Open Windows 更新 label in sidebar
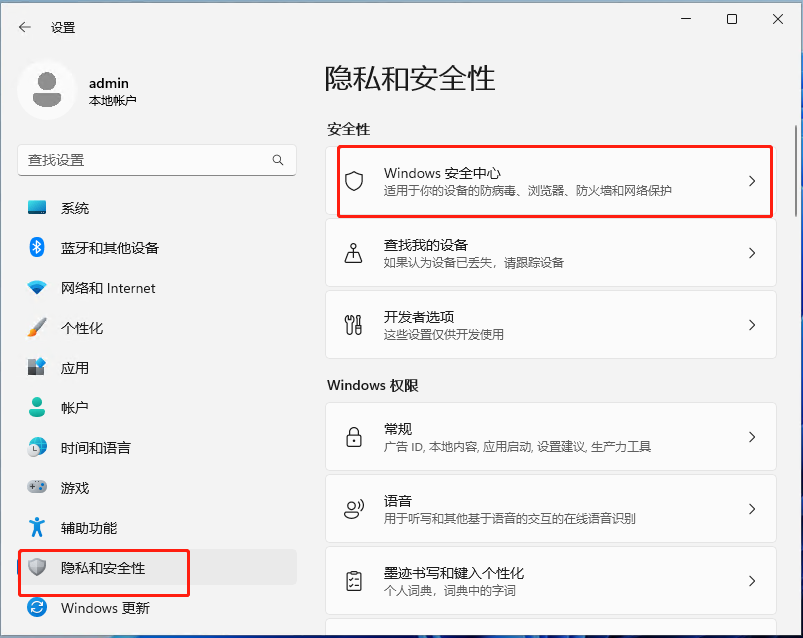Screen dimensions: 803x638 click(x=105, y=608)
